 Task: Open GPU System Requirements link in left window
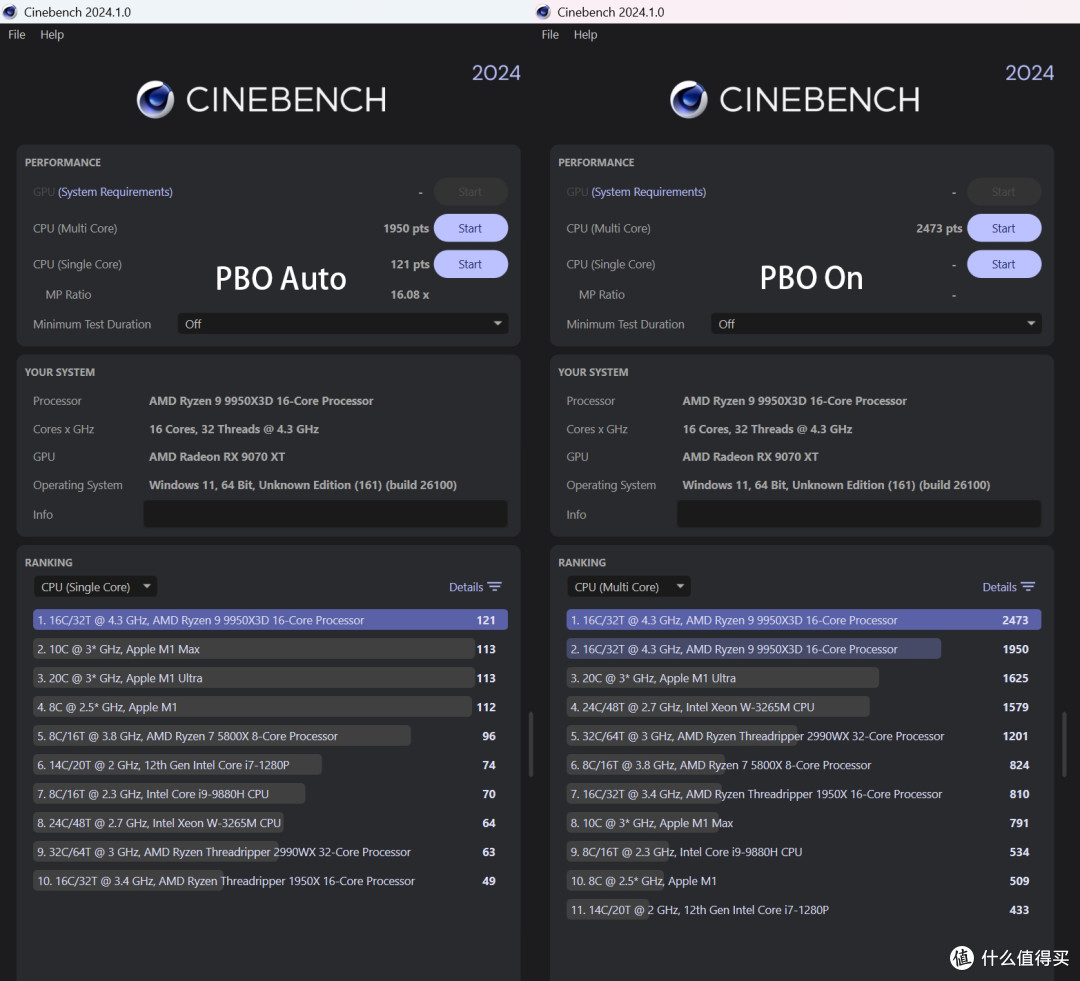[115, 192]
